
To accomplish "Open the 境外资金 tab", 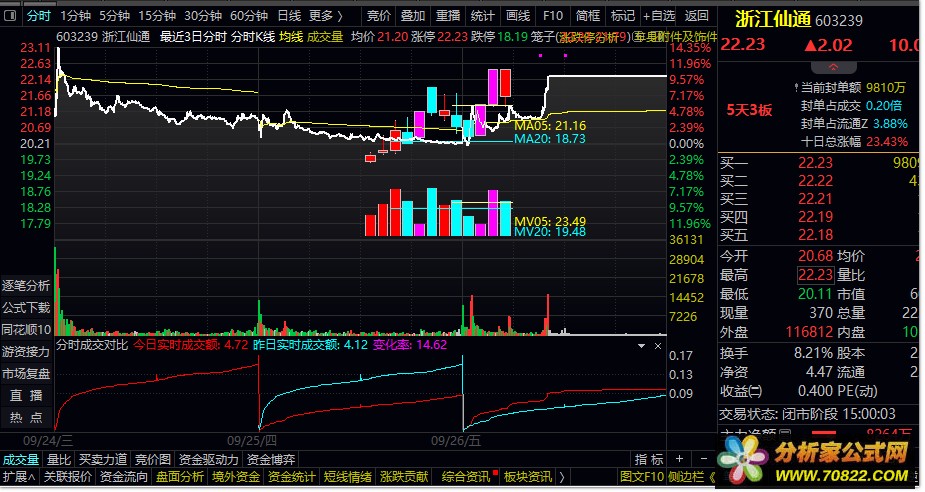I will click(x=236, y=477).
